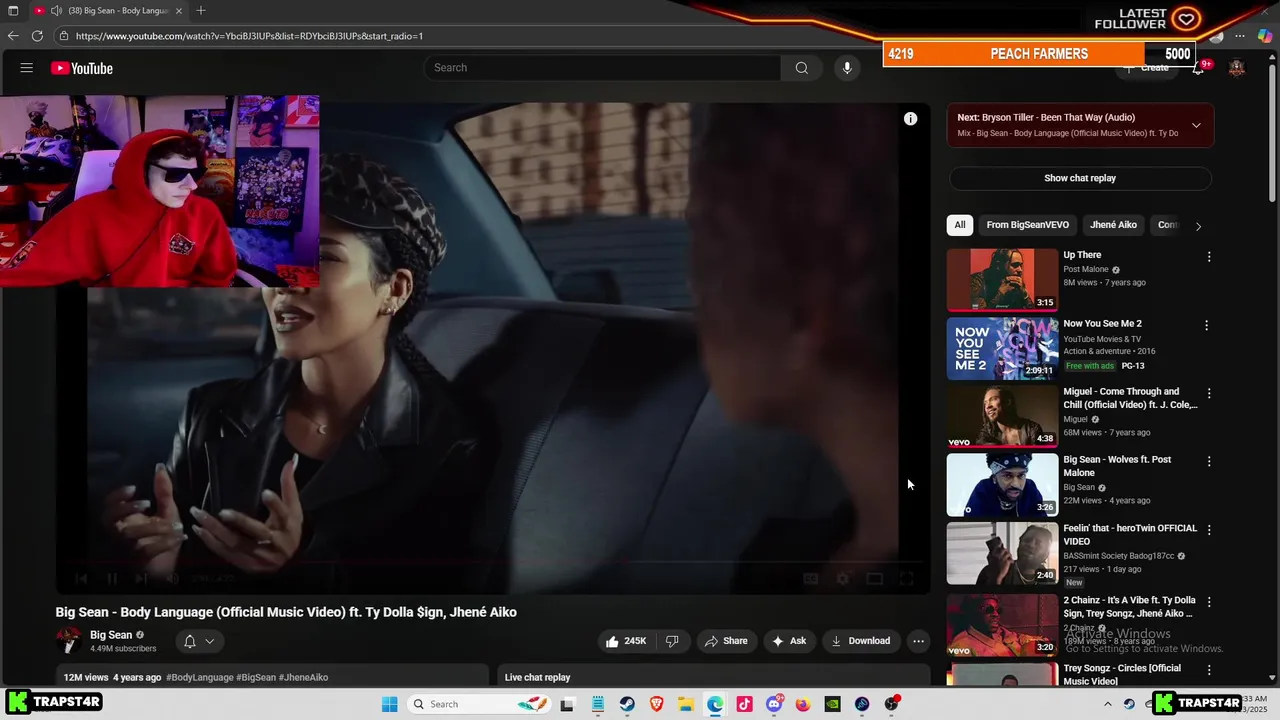The width and height of the screenshot is (1280, 720).
Task: Open the YouTube guide hamburger menu
Action: [x=27, y=68]
